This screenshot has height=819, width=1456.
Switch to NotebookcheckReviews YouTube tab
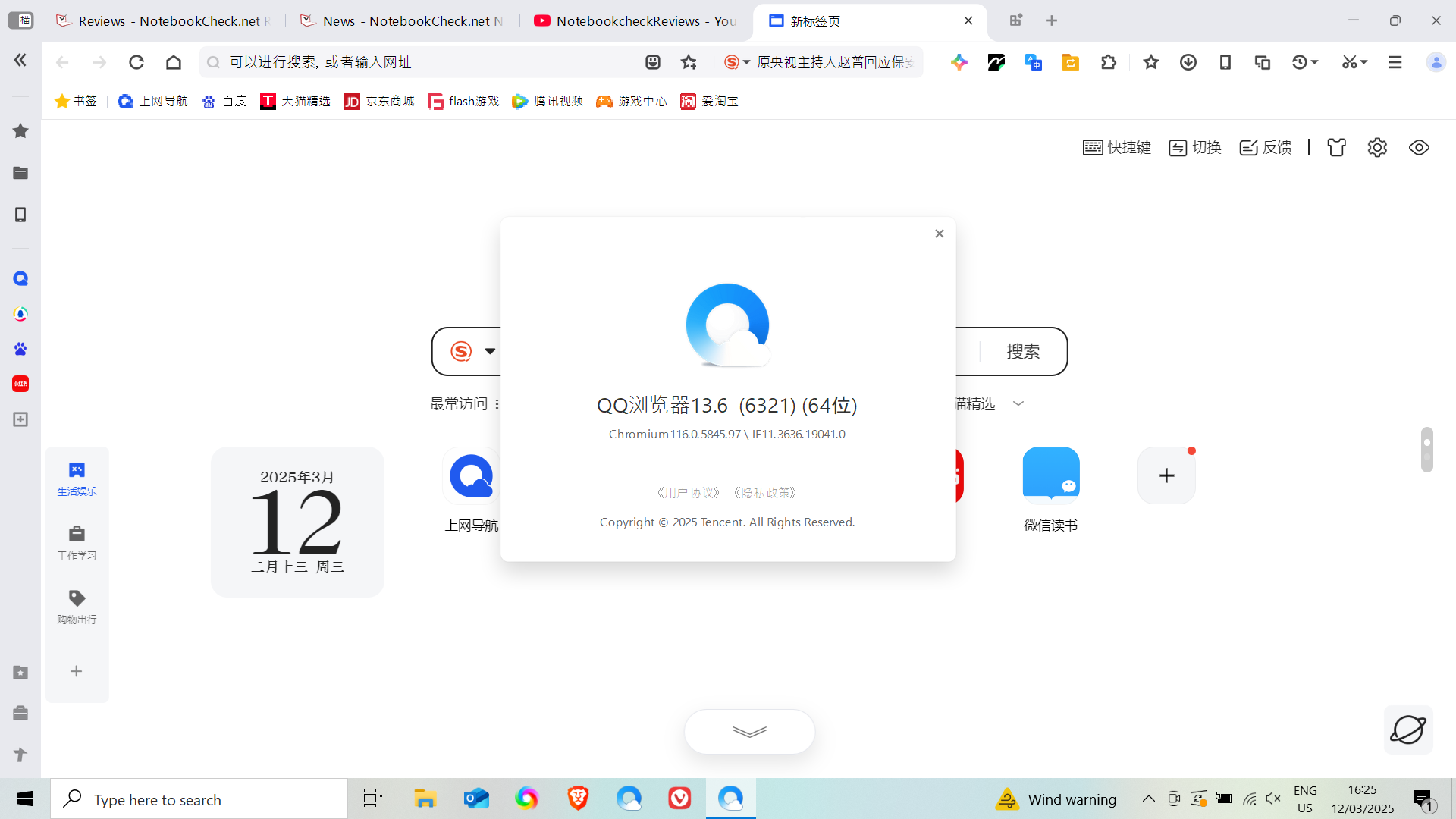coord(635,20)
